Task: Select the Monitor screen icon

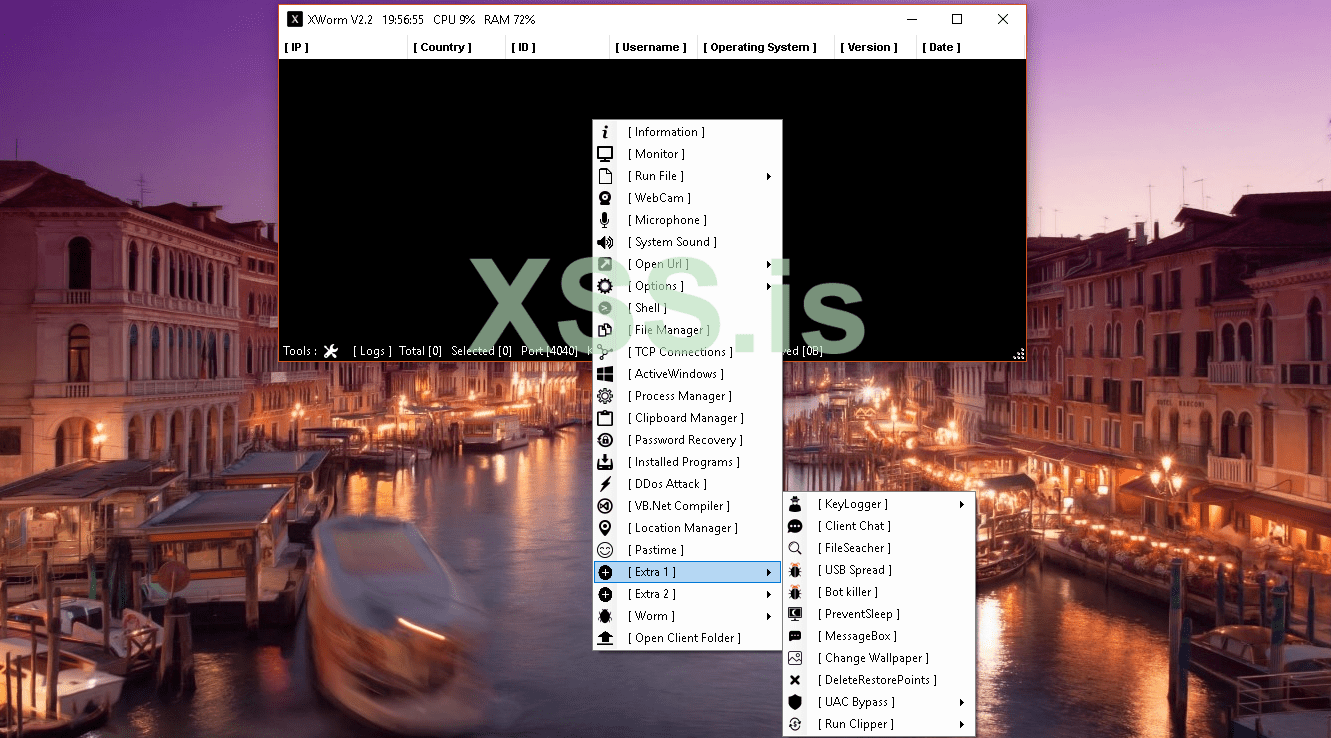Action: 605,154
